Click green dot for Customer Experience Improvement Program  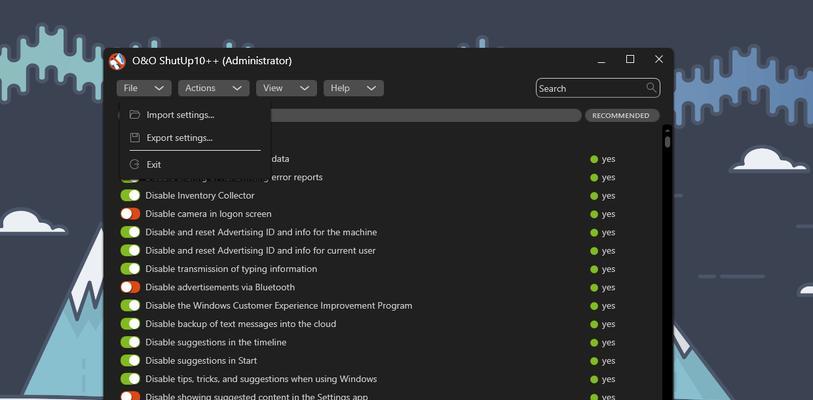pyautogui.click(x=594, y=306)
